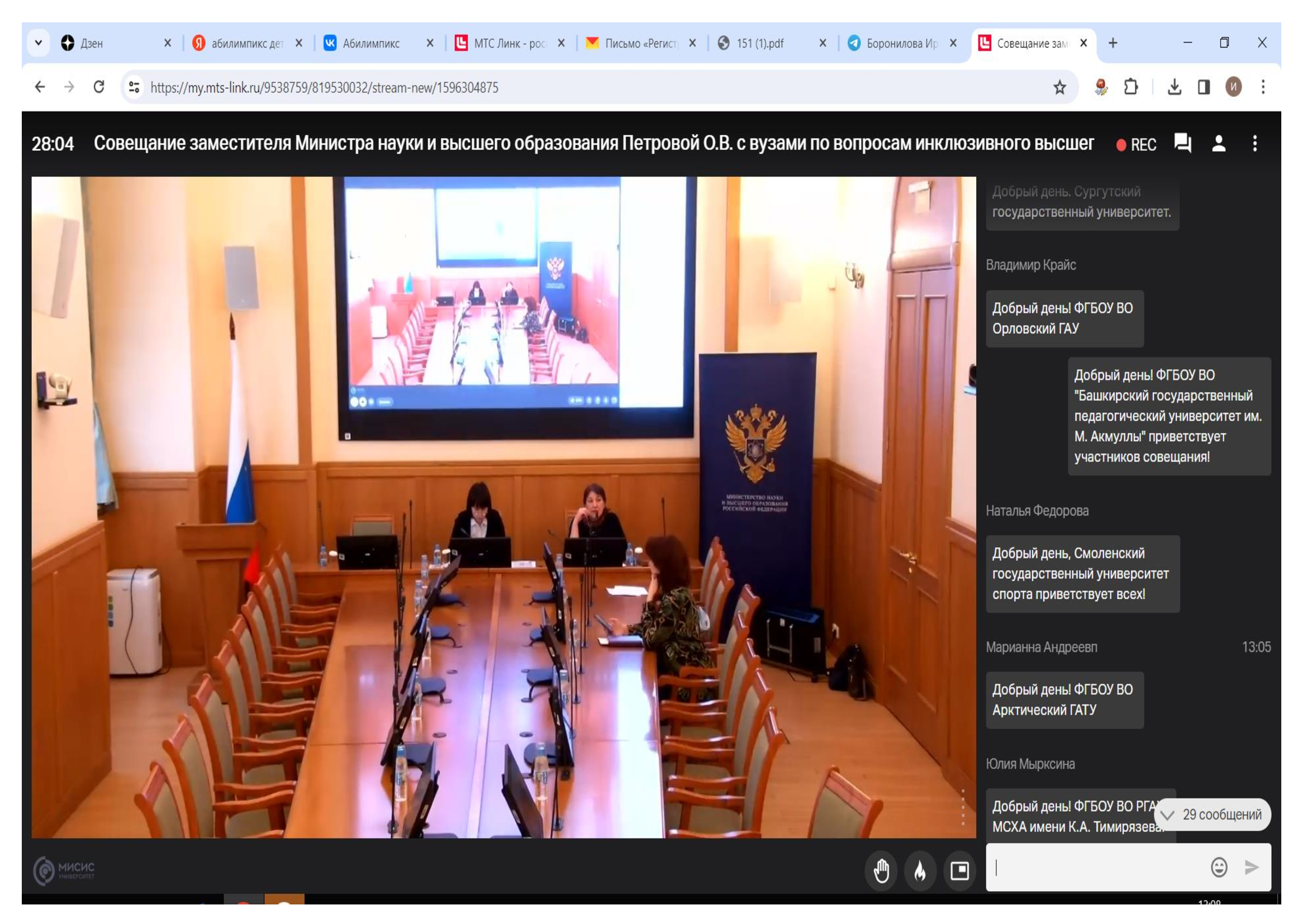
Task: Open a new browser tab
Action: coord(1113,43)
